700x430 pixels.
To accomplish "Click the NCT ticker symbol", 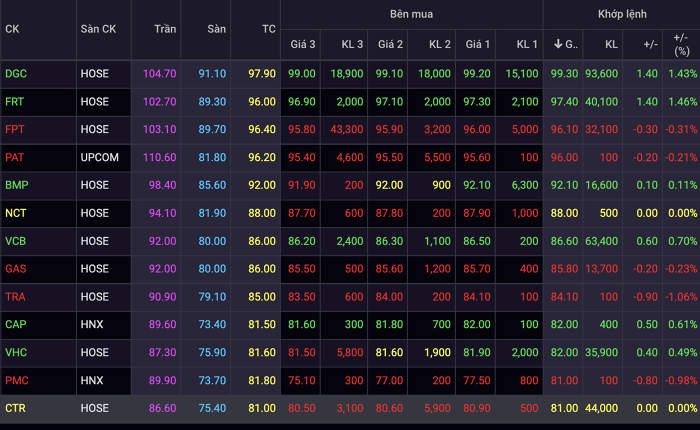I will pos(16,213).
